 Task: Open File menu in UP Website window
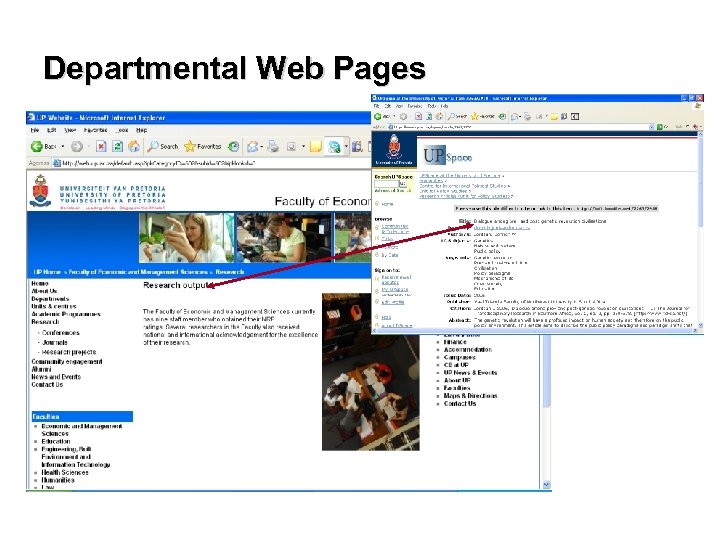(35, 130)
